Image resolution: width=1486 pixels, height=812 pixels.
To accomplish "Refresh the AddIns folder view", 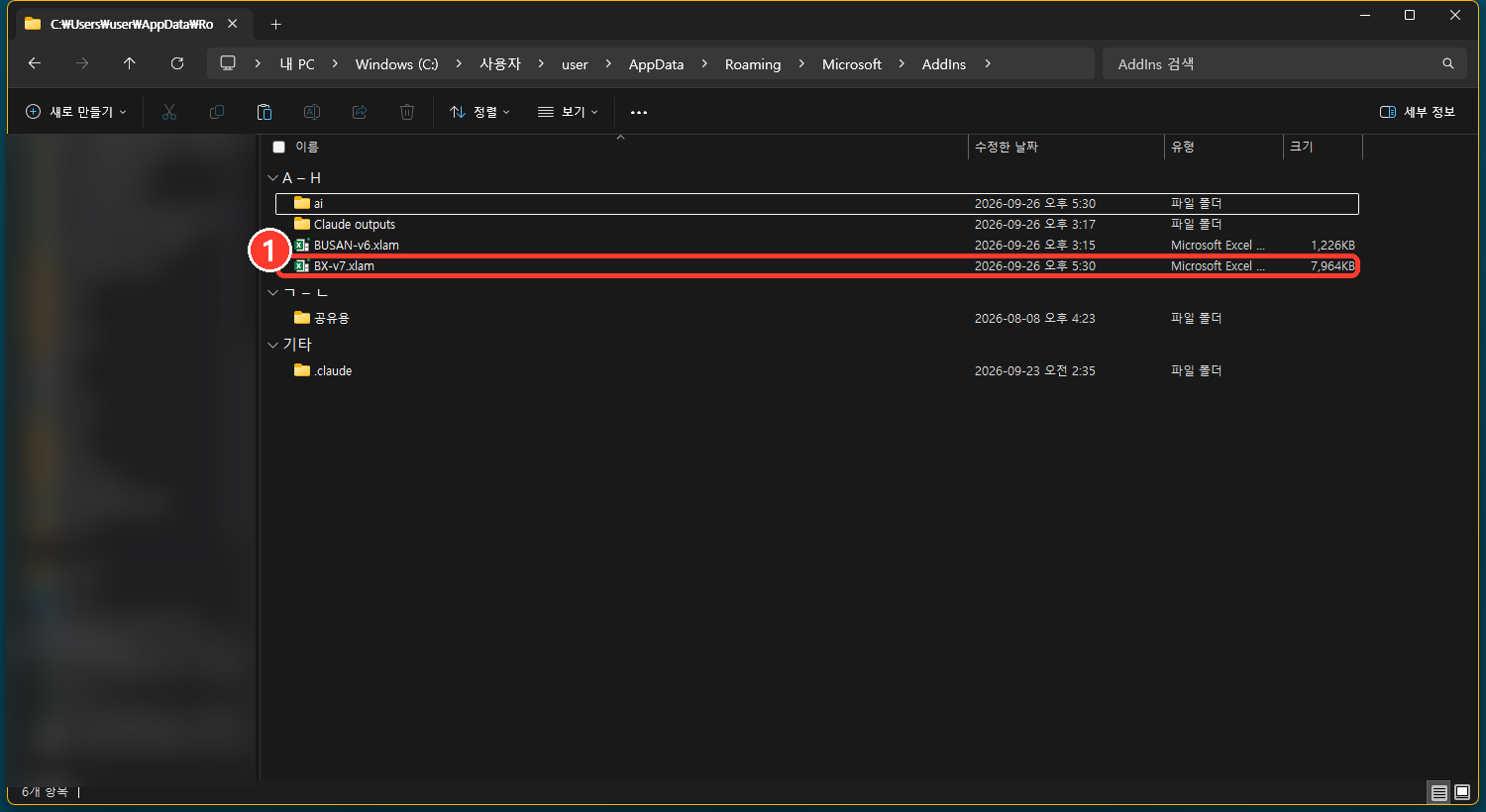I will click(x=177, y=63).
